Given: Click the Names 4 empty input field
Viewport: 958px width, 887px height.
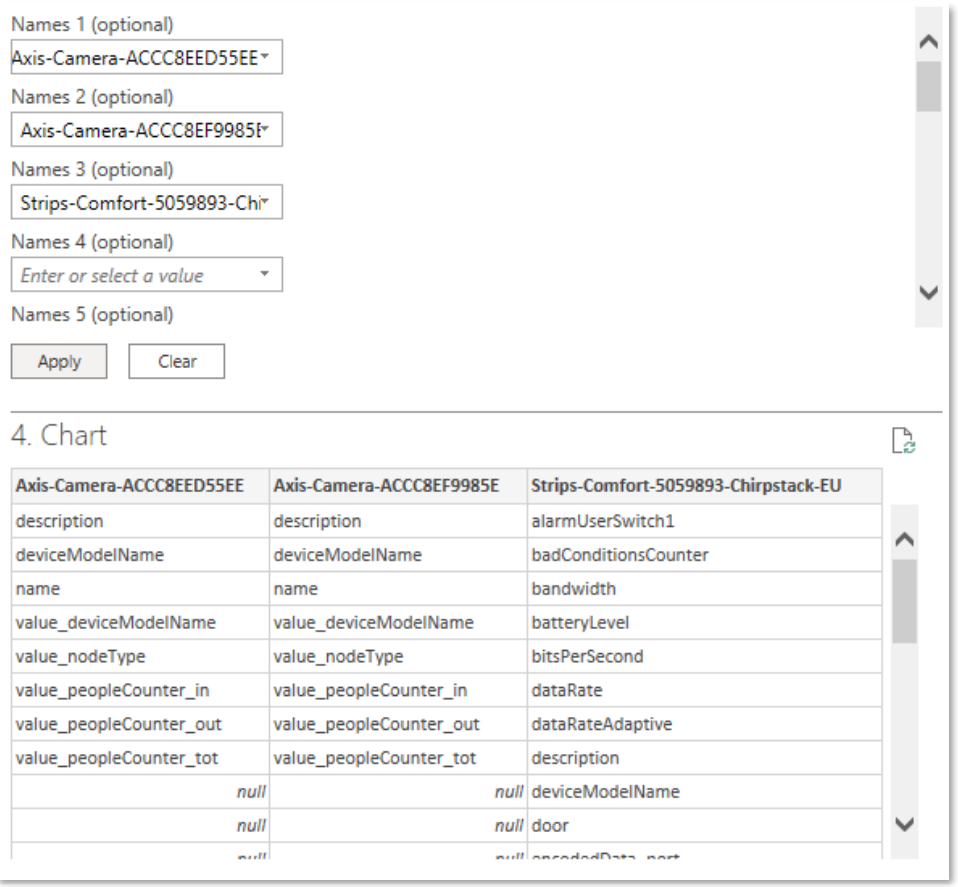Looking at the screenshot, I should 147,274.
